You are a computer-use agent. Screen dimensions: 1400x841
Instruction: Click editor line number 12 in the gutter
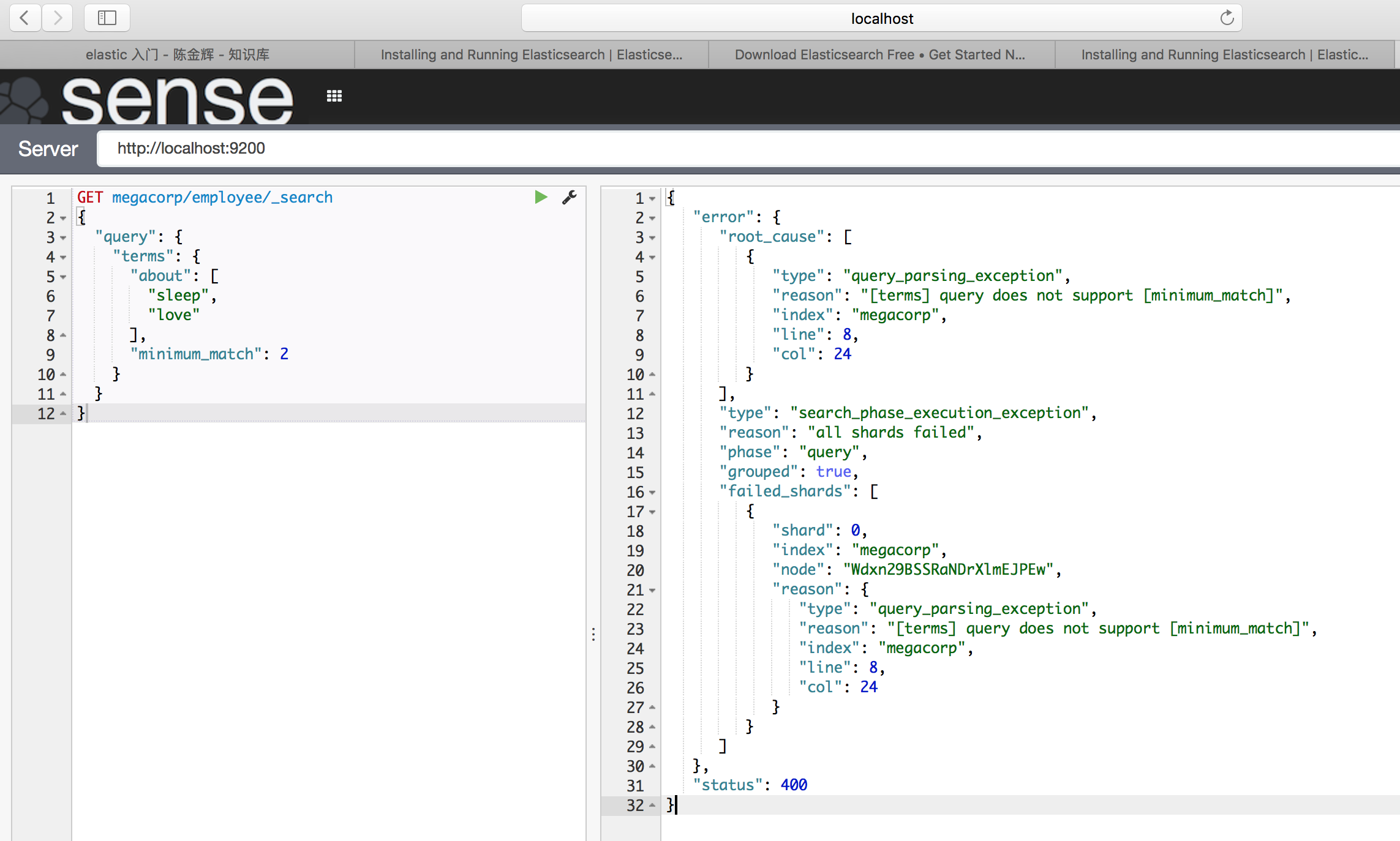[x=46, y=414]
